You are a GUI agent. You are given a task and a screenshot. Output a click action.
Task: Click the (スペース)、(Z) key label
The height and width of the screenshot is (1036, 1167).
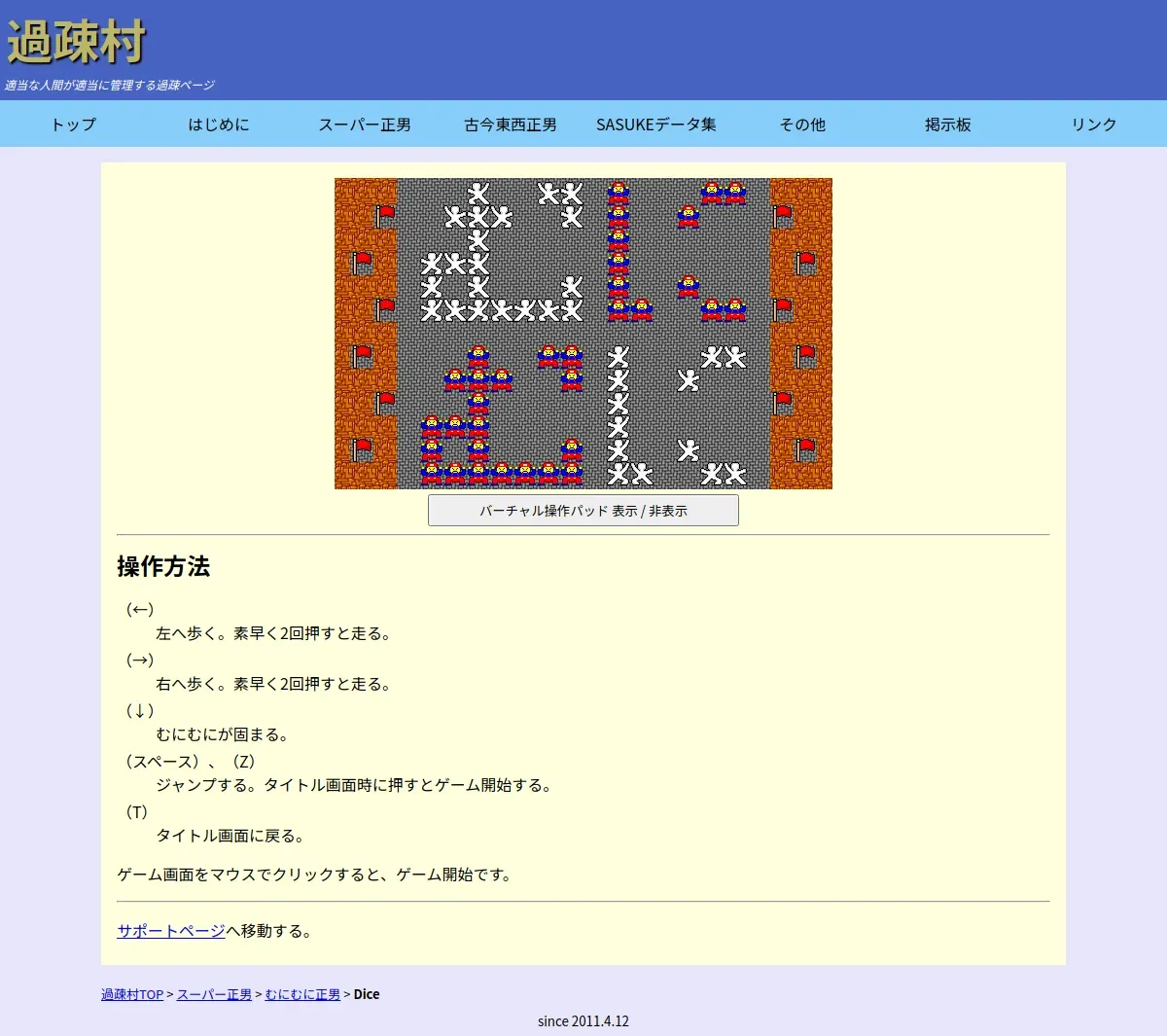pyautogui.click(x=190, y=761)
